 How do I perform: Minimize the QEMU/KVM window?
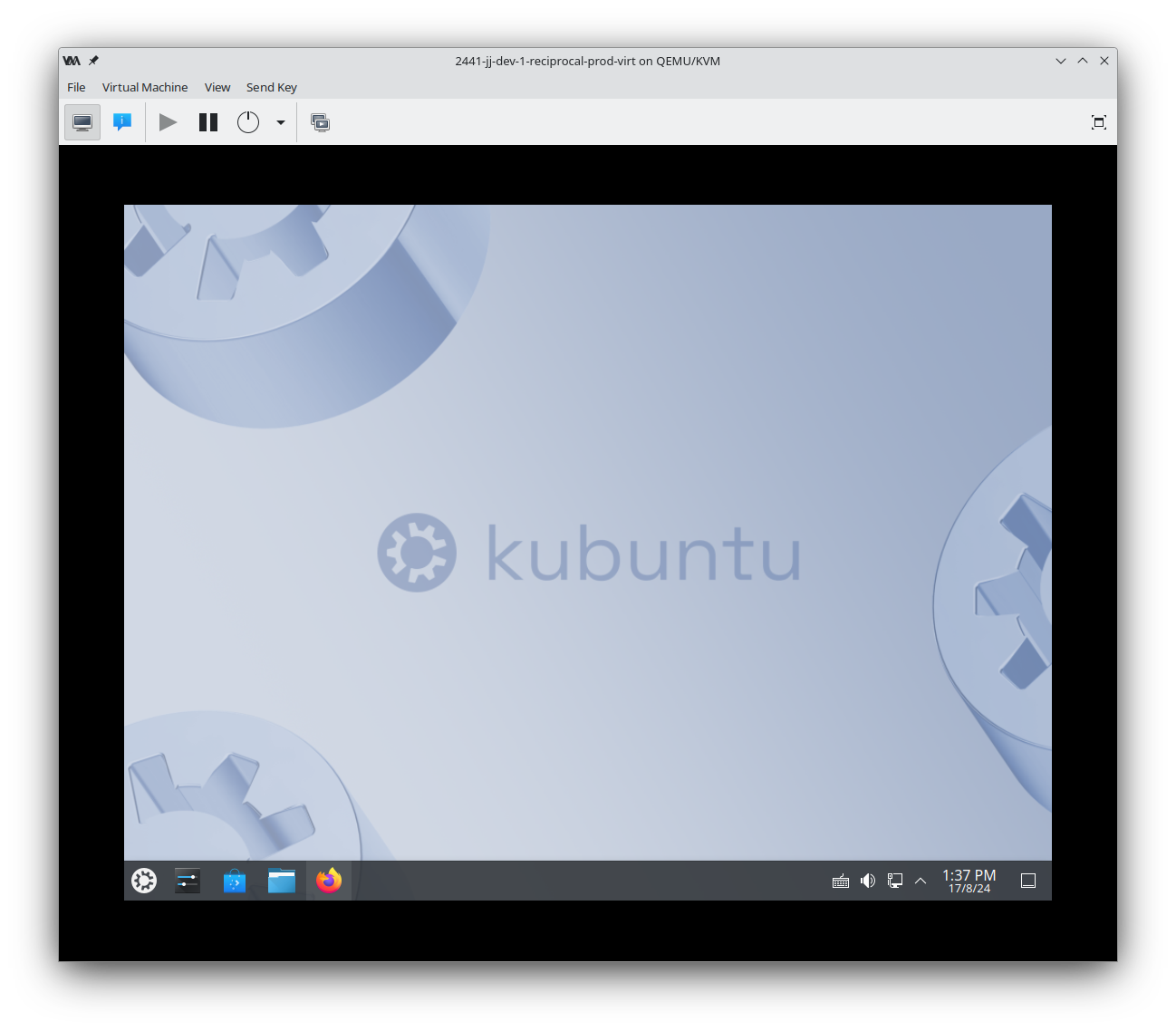pos(1061,61)
